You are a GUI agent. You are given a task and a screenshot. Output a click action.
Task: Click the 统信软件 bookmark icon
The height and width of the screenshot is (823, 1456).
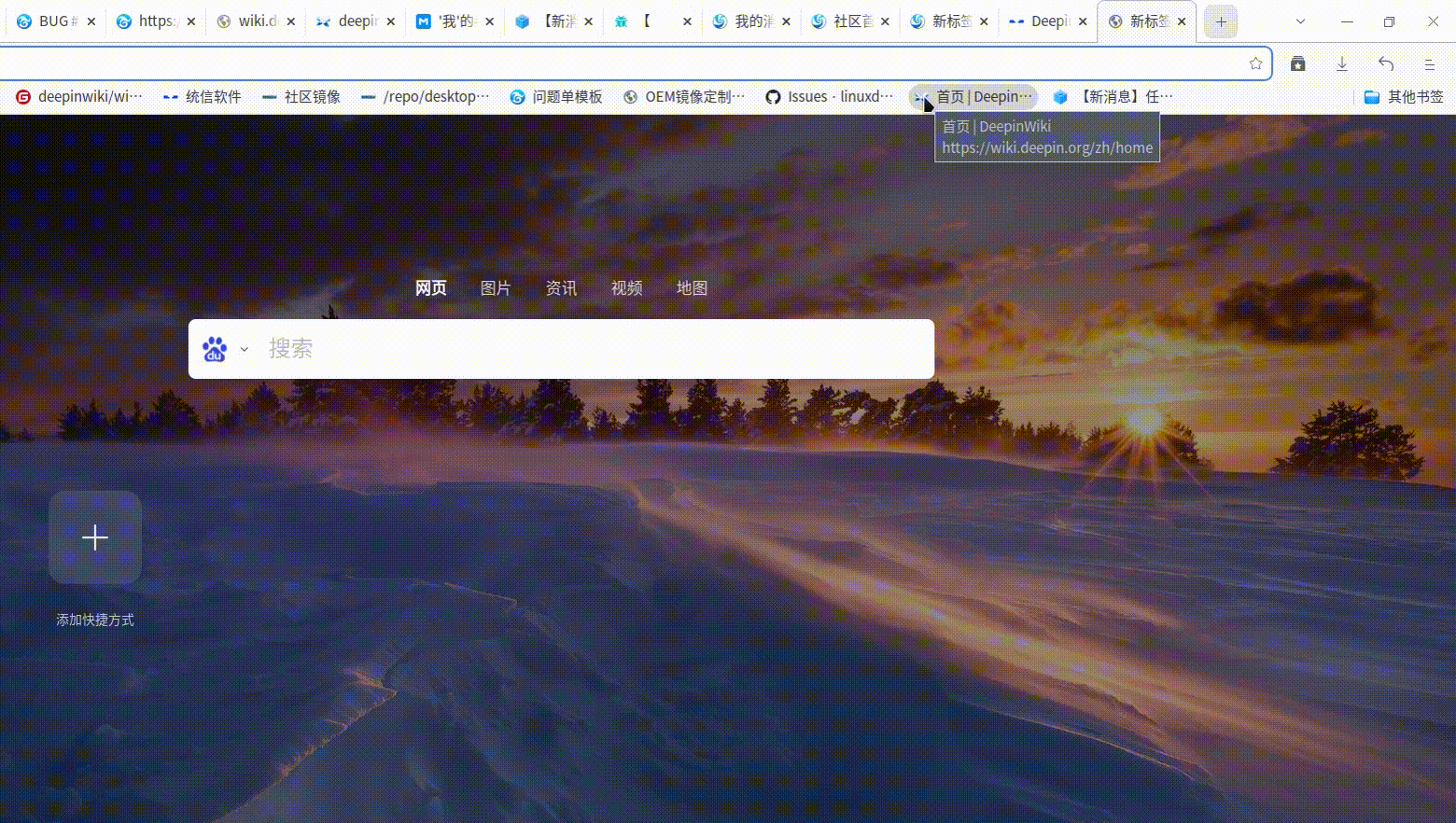pyautogui.click(x=170, y=96)
